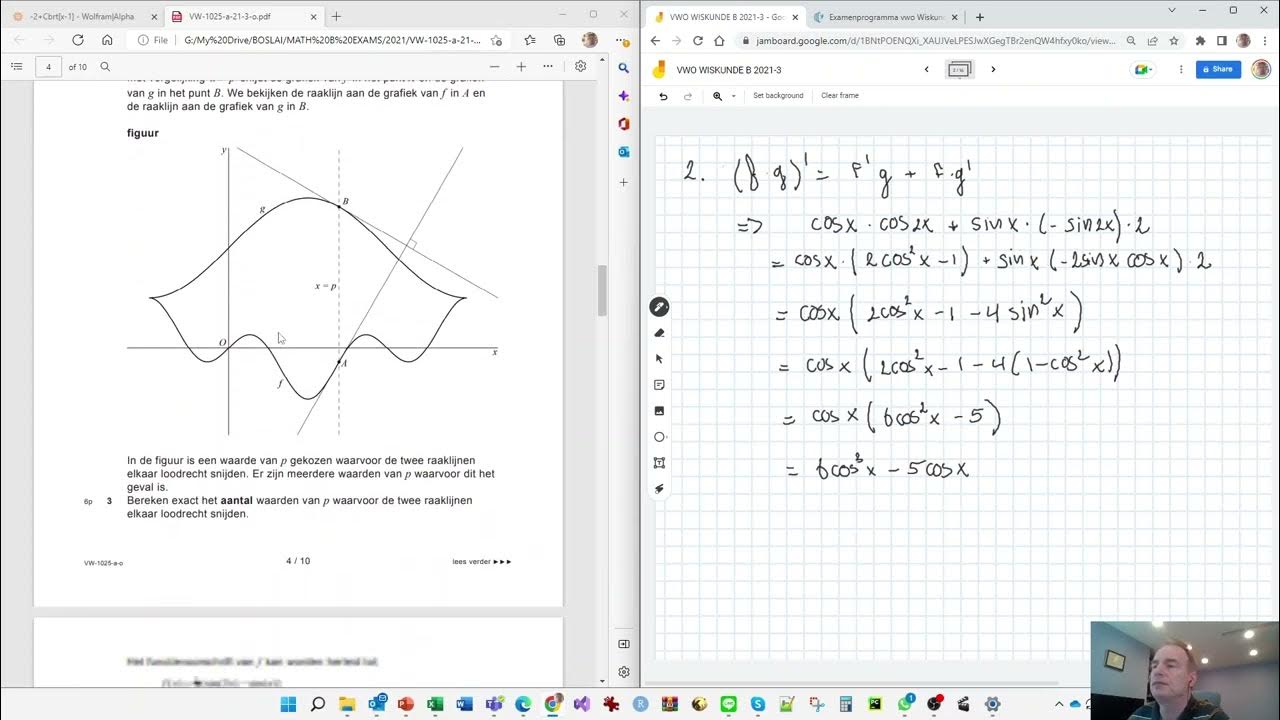Switch to the Wolfram|Alpha tab in Edge

coord(83,17)
